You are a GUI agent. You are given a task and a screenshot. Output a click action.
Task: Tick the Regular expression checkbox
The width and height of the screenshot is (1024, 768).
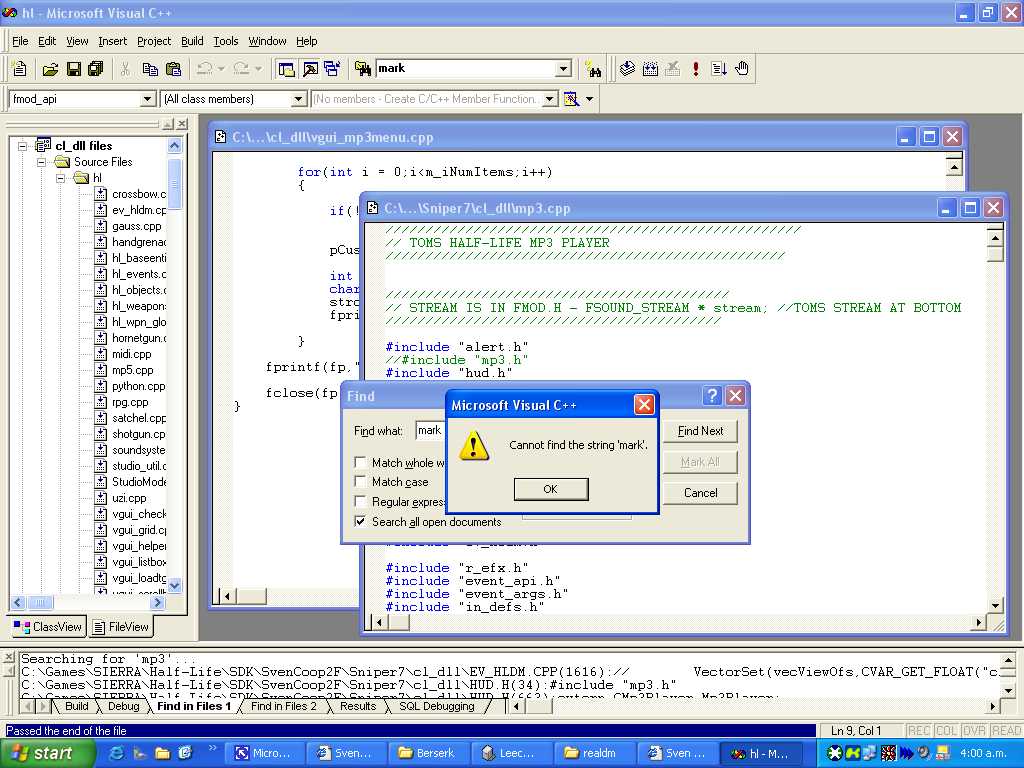point(360,502)
